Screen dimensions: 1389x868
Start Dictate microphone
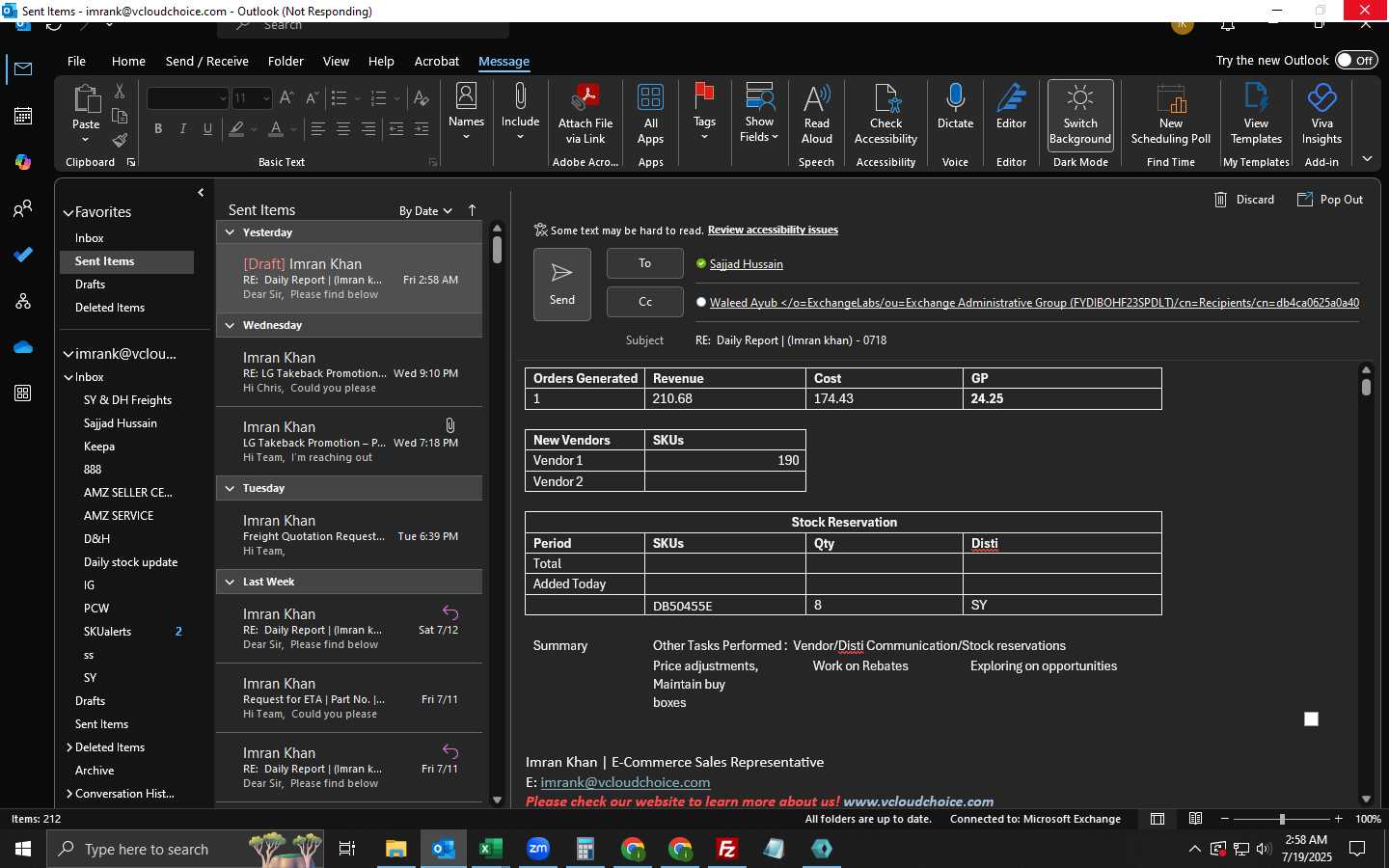pos(955,106)
